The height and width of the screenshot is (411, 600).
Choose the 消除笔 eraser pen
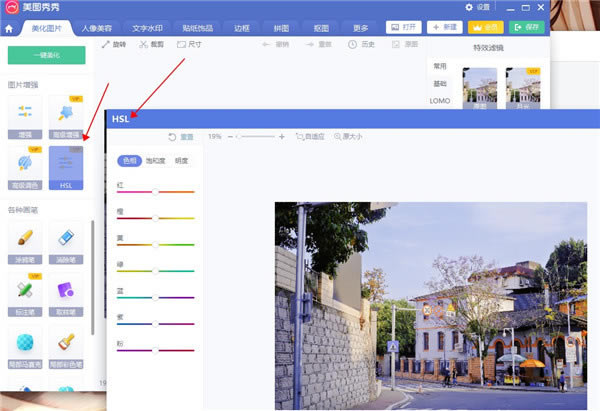66,242
